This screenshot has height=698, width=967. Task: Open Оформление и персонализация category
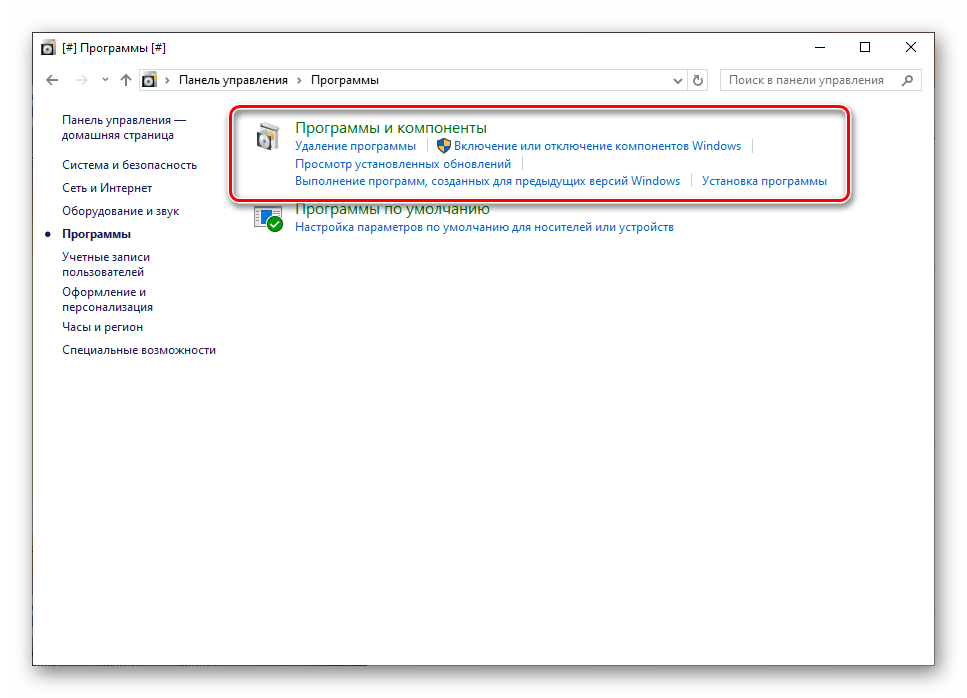(107, 300)
